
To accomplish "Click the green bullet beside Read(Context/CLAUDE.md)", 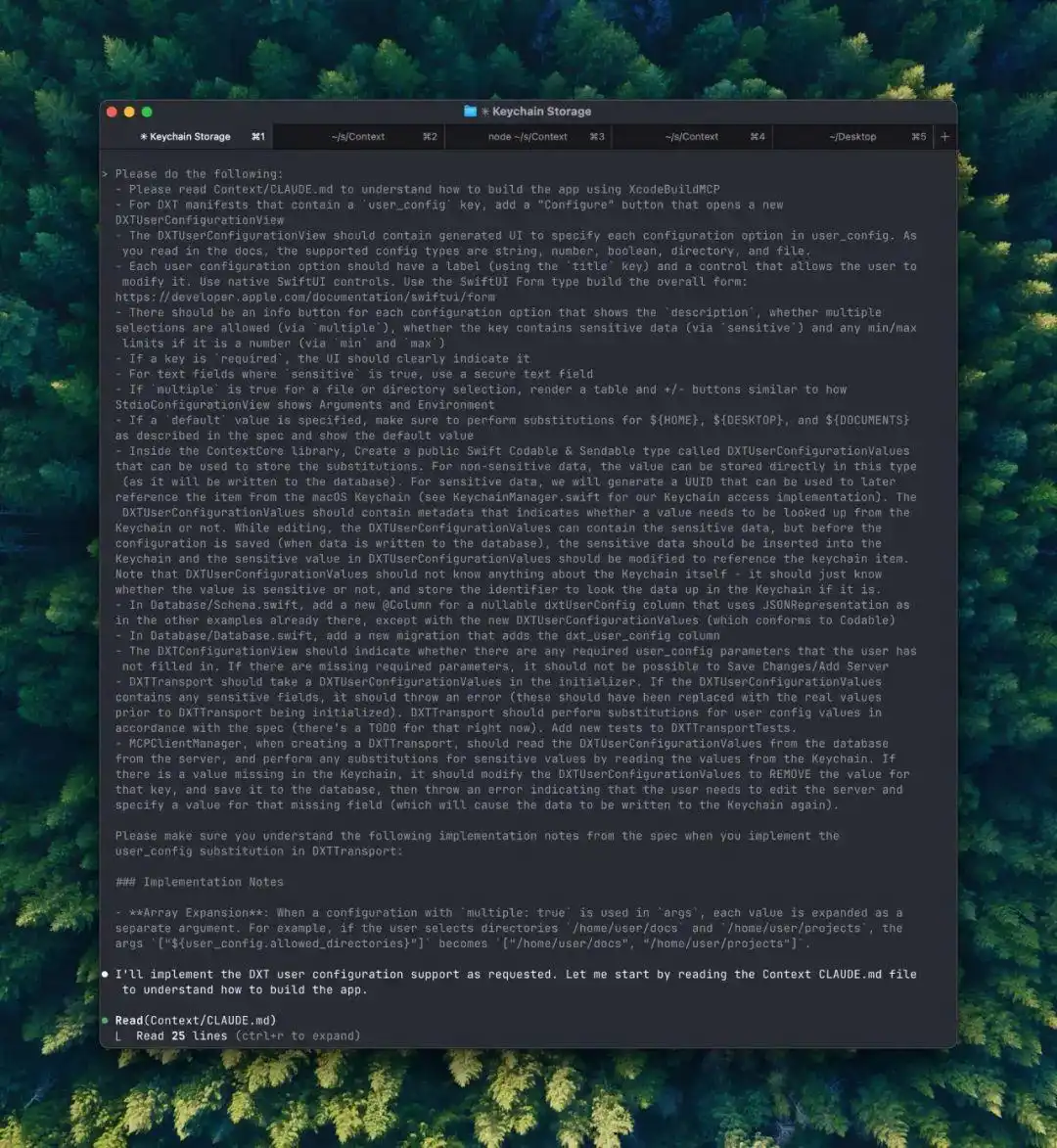I will (x=106, y=1021).
